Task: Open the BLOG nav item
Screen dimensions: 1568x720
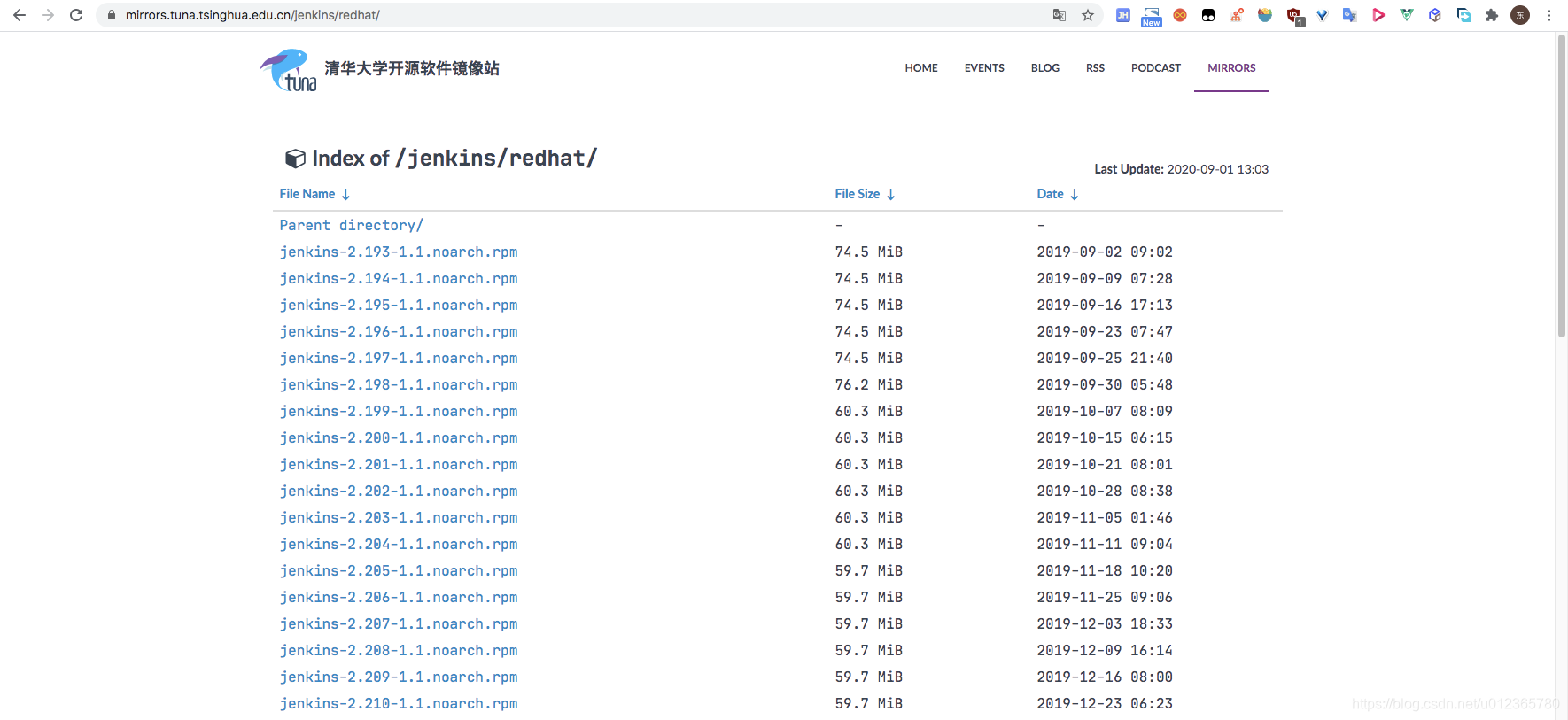Action: 1045,68
